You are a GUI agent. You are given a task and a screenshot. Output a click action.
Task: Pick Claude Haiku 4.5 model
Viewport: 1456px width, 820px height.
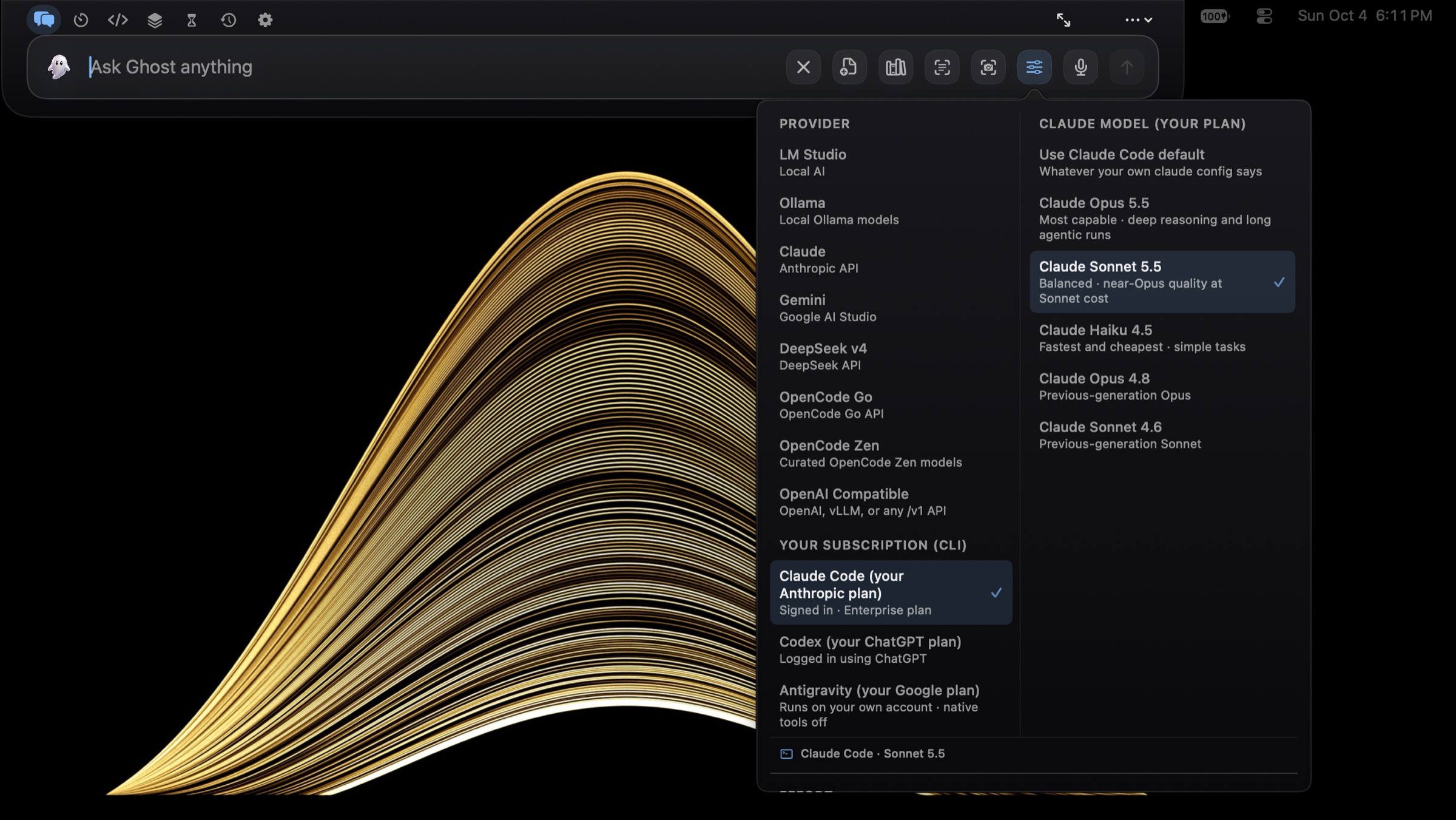coord(1162,338)
